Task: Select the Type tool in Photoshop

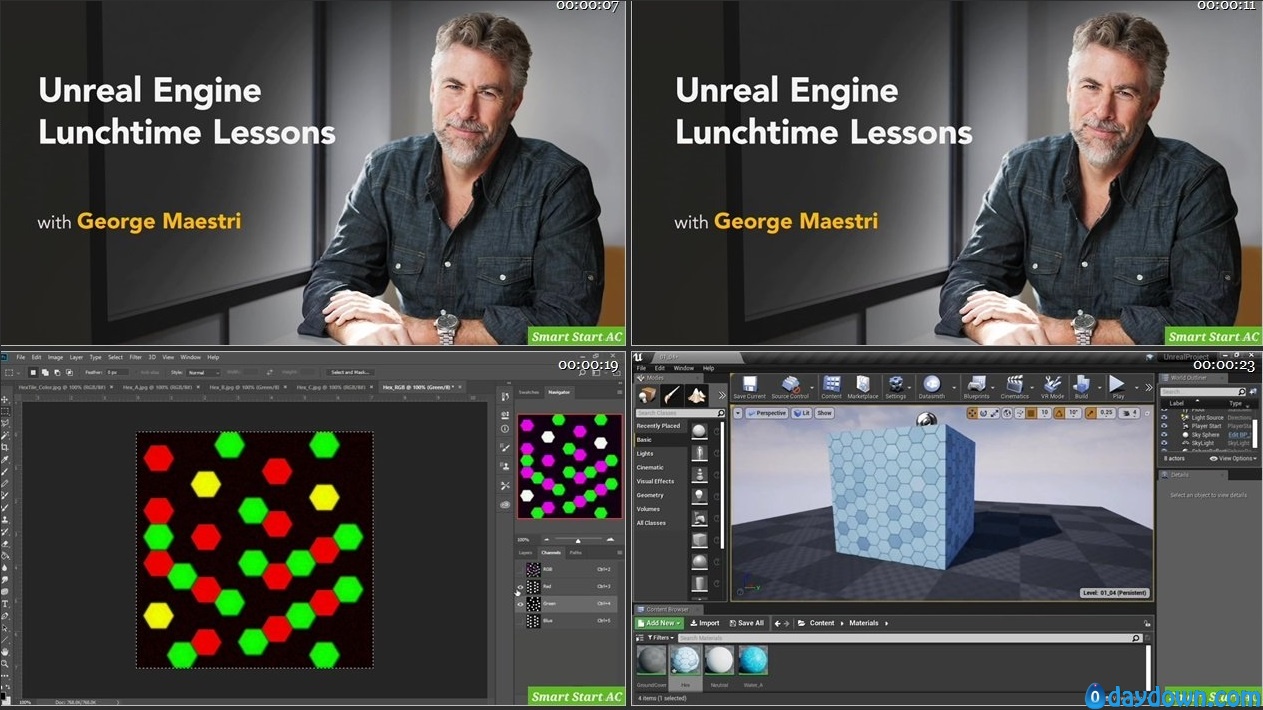Action: (5, 604)
